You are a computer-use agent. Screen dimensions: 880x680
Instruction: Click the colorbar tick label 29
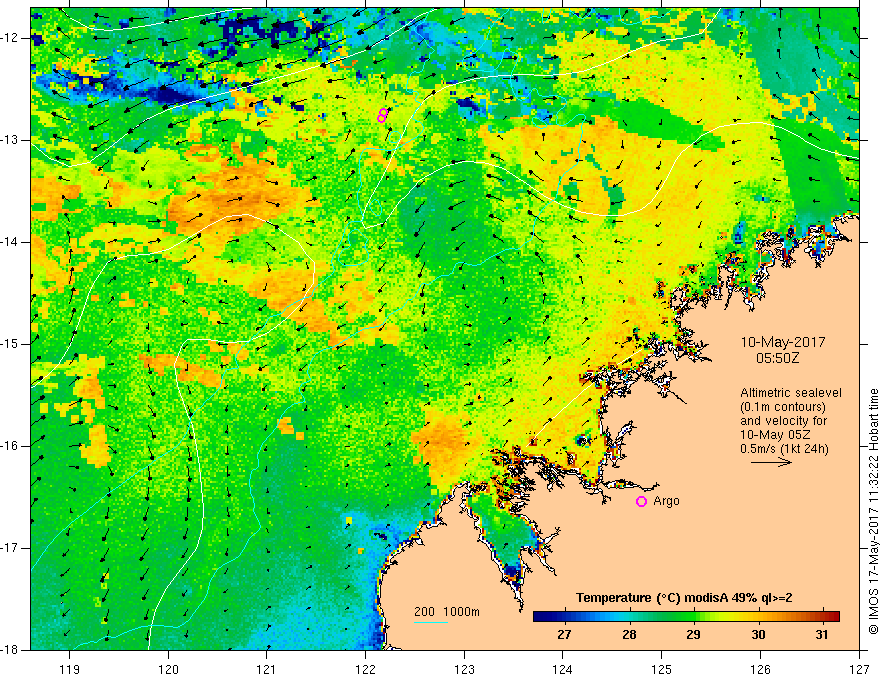[693, 635]
